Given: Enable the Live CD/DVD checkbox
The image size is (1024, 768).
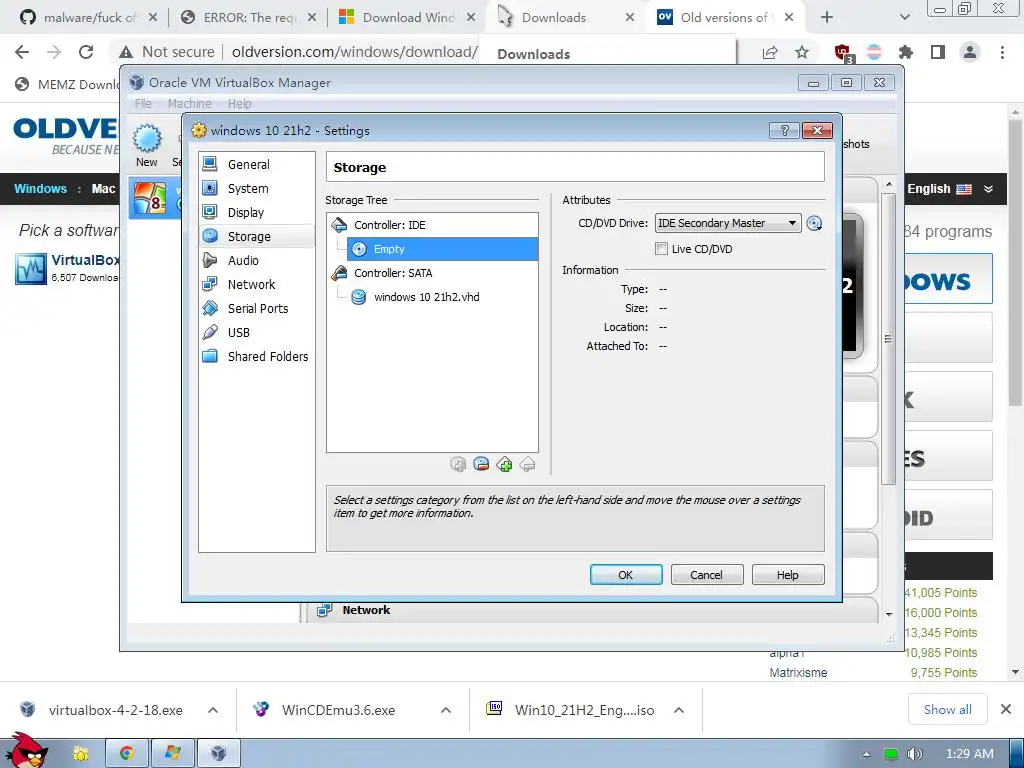Looking at the screenshot, I should (662, 249).
